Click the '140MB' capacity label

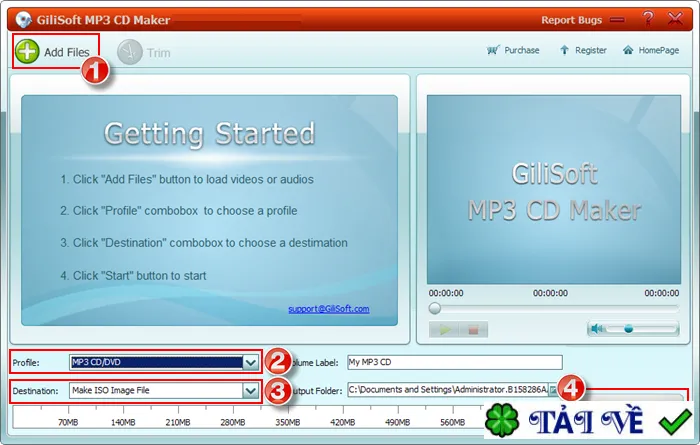tap(123, 422)
